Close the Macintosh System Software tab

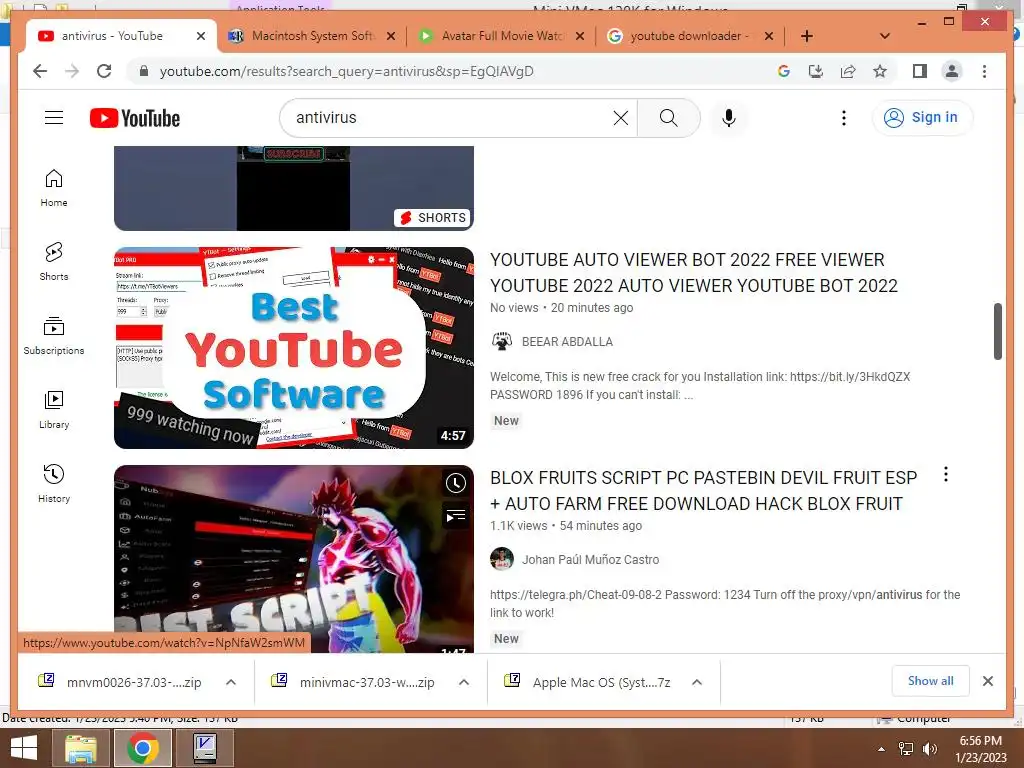coord(391,36)
